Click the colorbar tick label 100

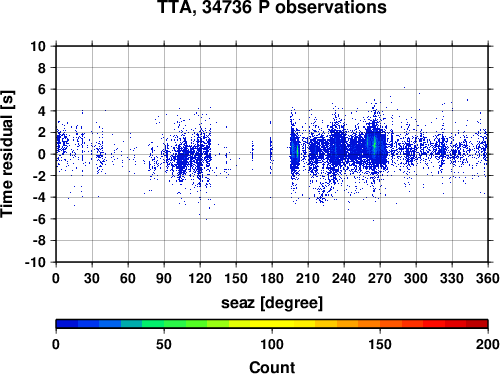pos(272,344)
